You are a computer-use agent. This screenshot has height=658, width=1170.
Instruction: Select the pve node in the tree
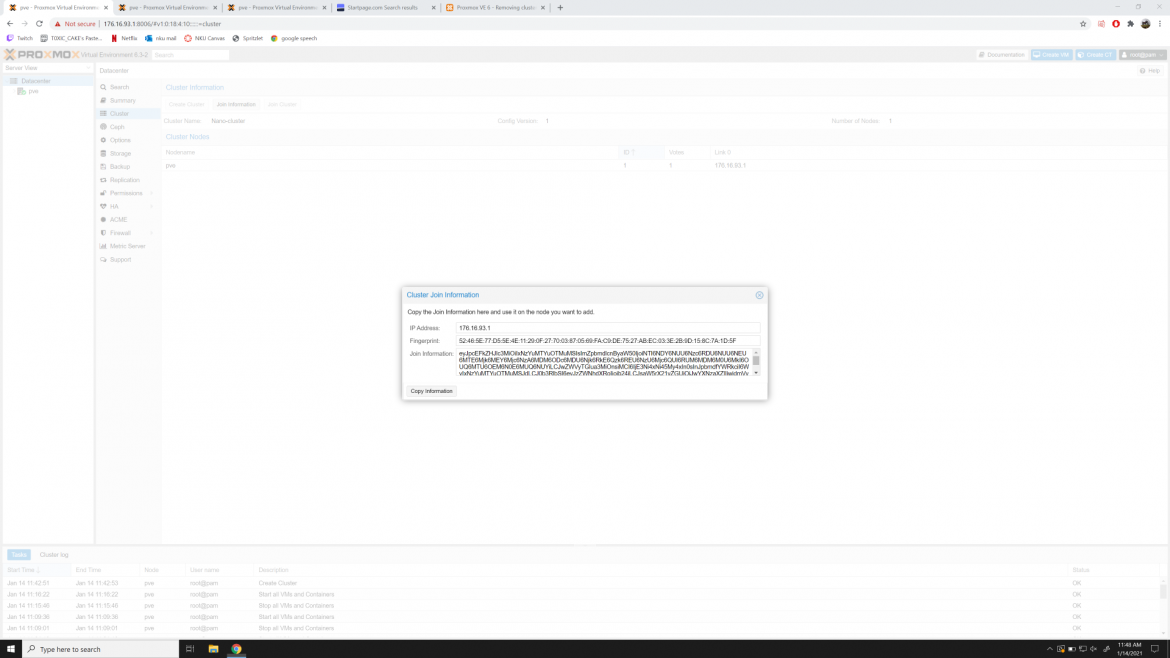coord(34,91)
